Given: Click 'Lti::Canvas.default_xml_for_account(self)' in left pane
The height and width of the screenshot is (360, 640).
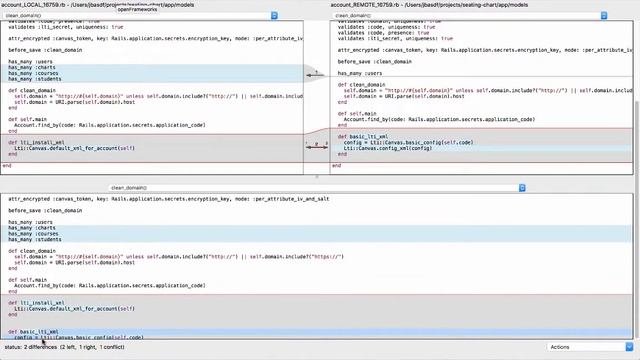Looking at the screenshot, I should pos(74,148).
